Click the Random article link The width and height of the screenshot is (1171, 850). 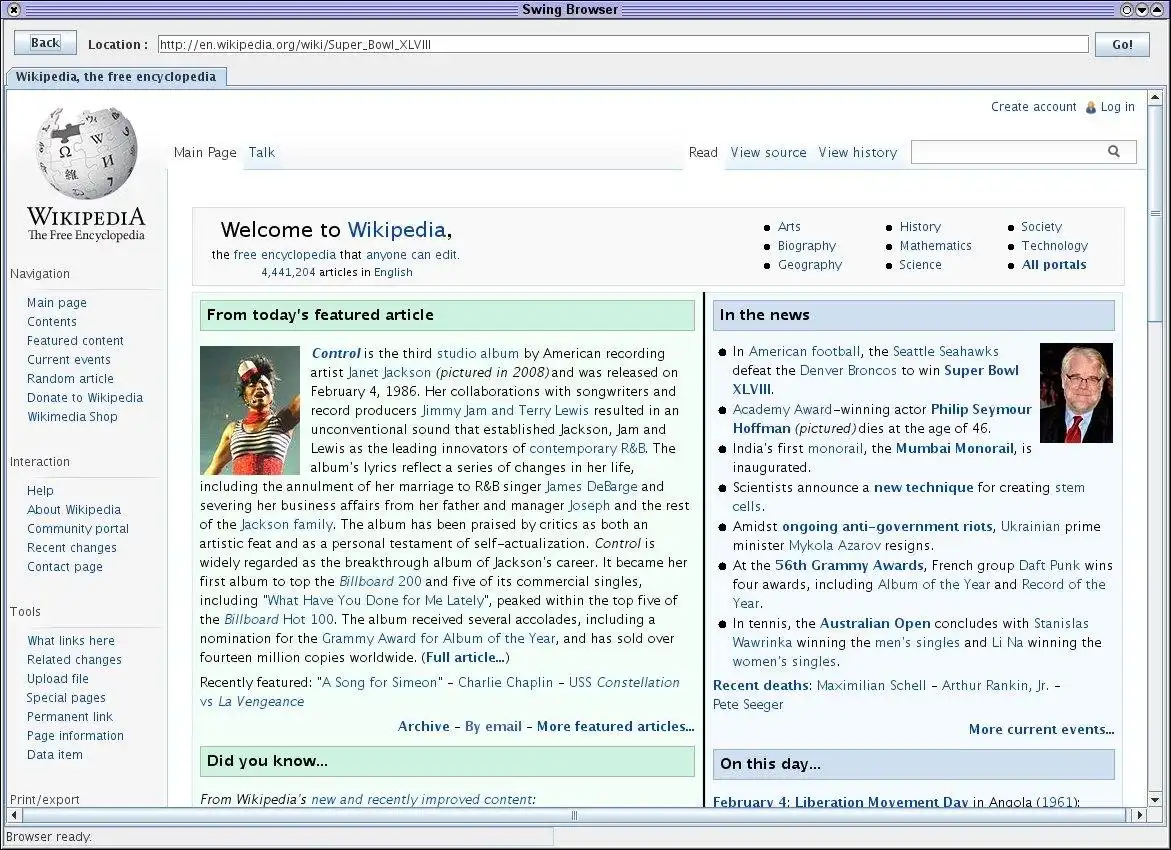click(70, 379)
